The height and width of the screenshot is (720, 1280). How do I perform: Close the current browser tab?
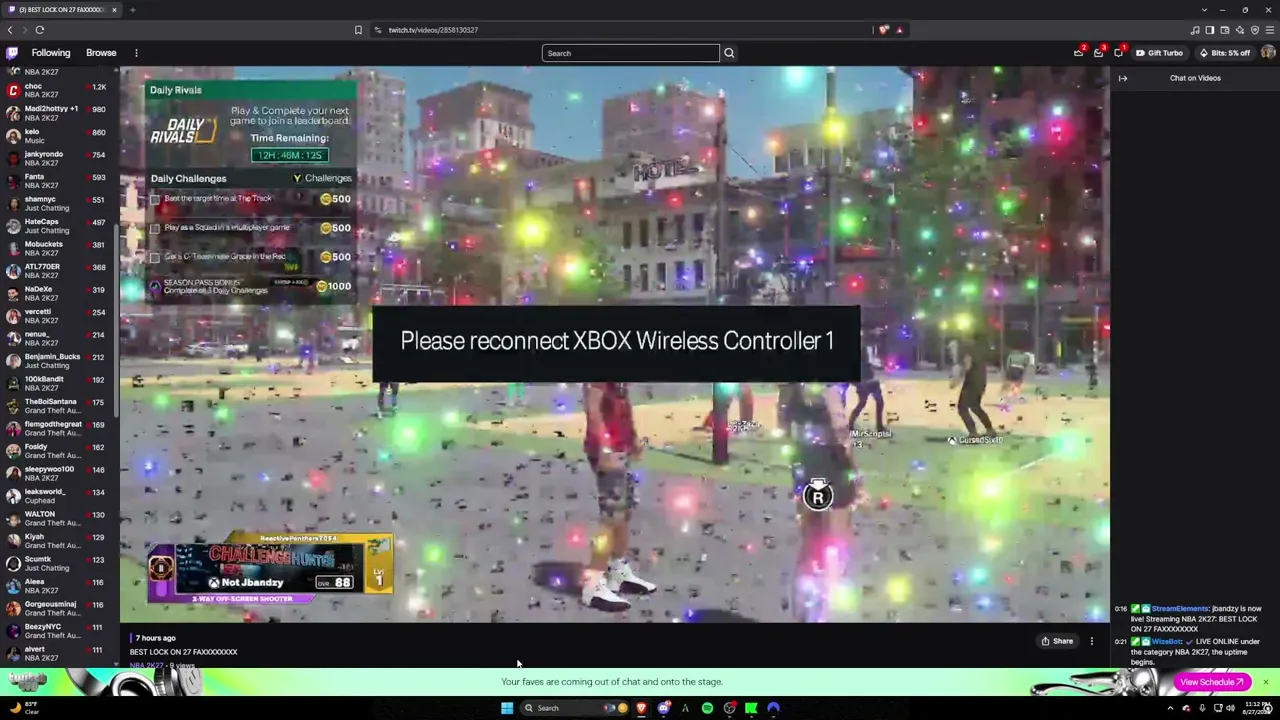coord(114,10)
